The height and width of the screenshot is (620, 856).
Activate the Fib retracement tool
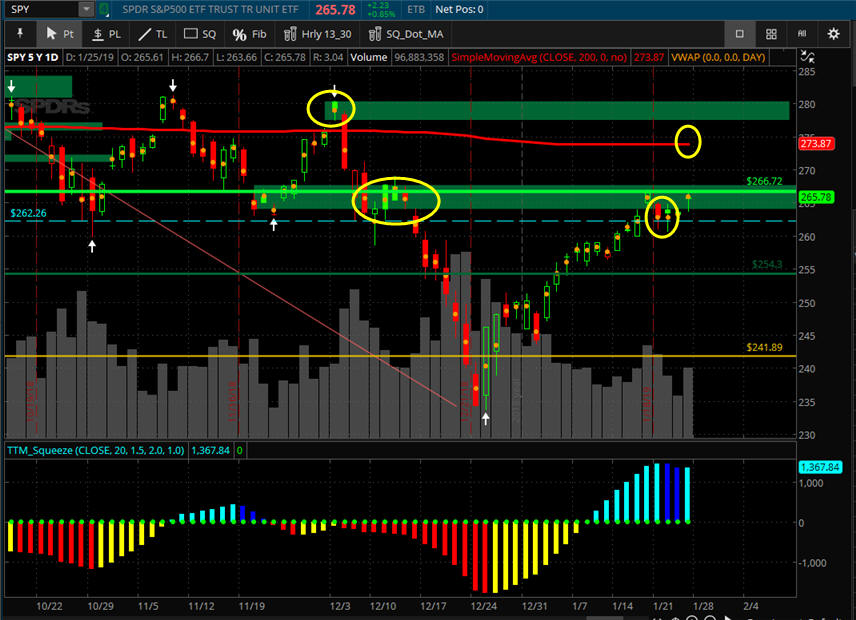[x=250, y=33]
